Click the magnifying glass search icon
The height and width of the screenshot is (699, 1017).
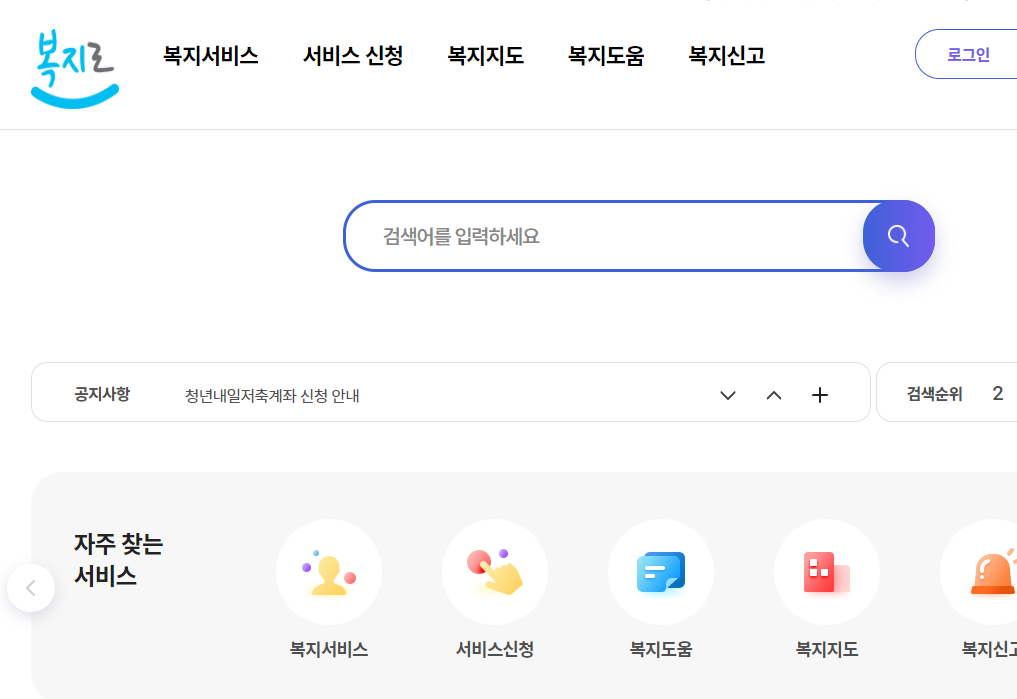pos(897,236)
